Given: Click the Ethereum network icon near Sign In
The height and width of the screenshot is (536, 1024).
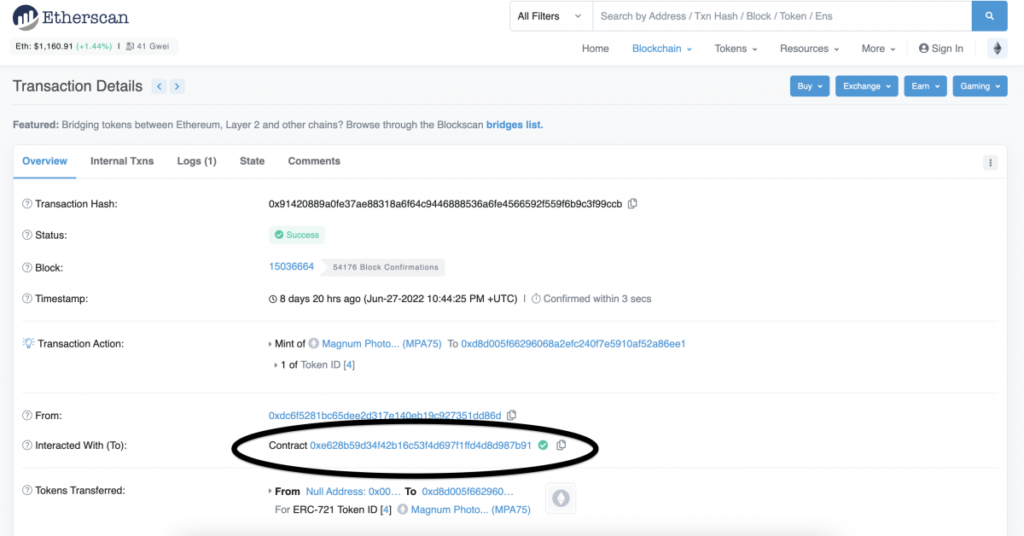Looking at the screenshot, I should point(997,48).
